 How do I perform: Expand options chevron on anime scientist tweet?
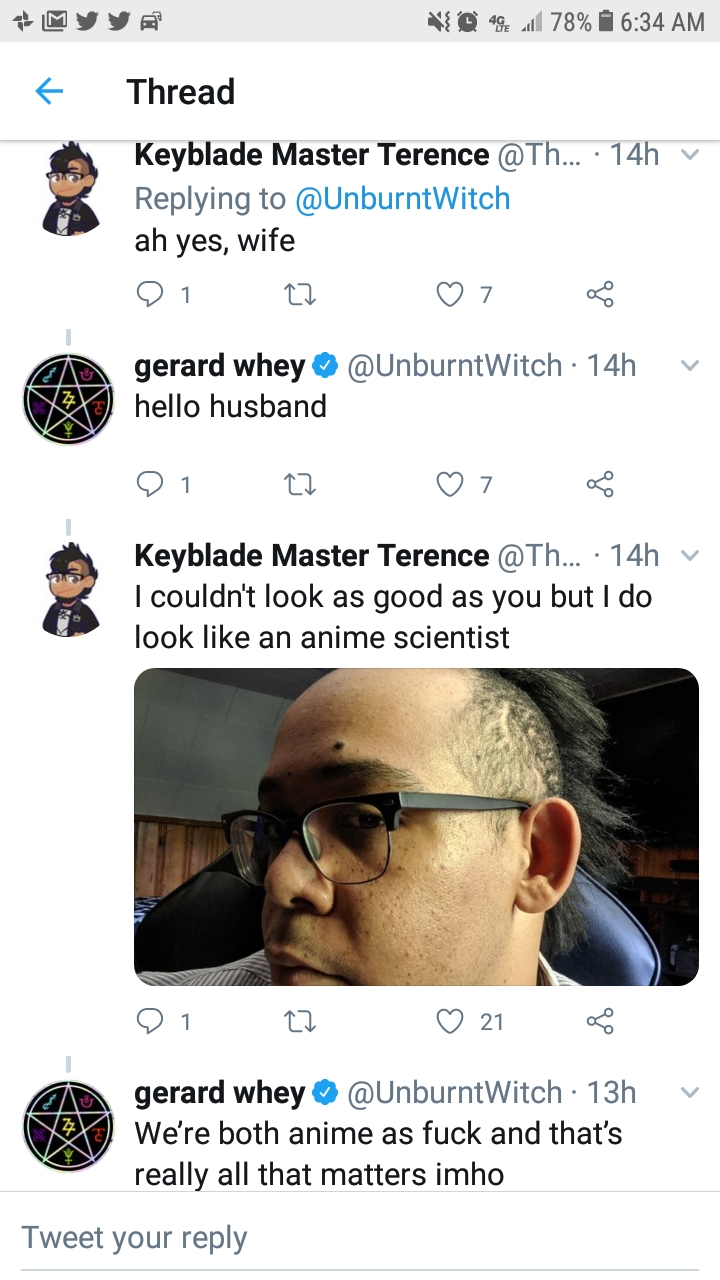tap(688, 555)
